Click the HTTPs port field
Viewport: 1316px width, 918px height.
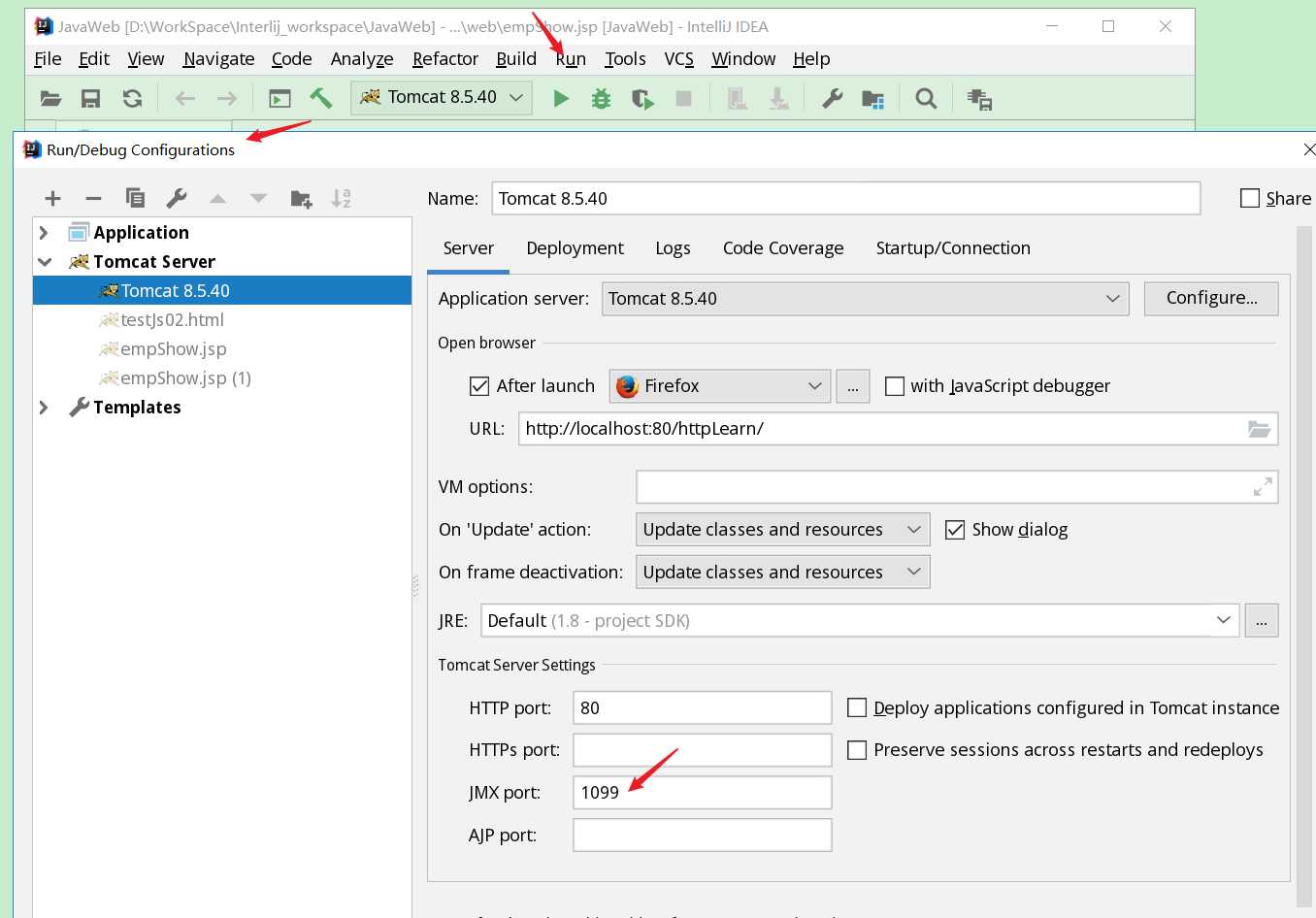coord(703,750)
